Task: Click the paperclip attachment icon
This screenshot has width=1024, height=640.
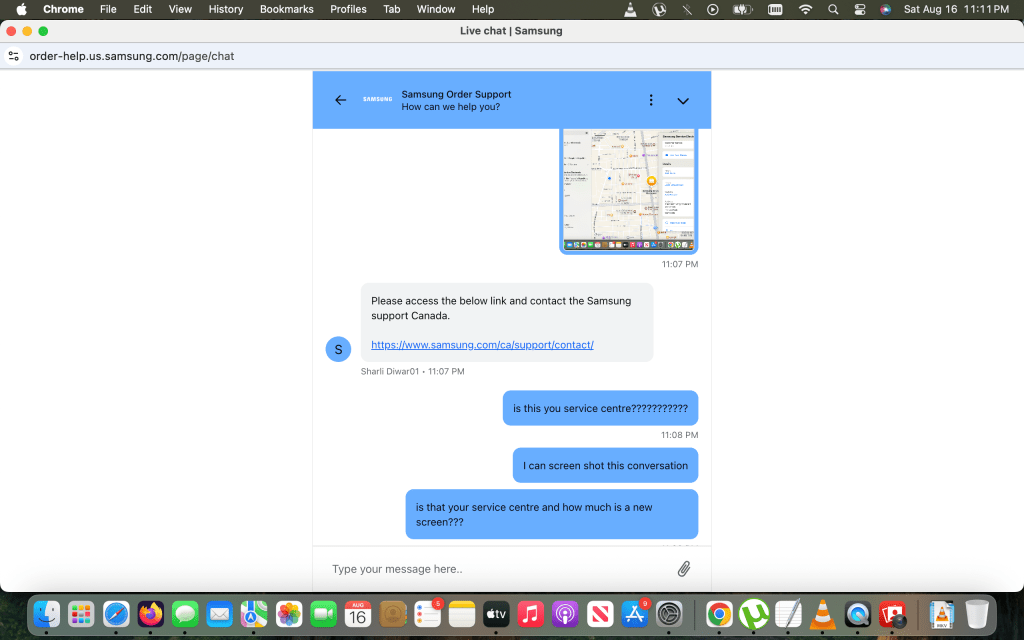Action: point(684,569)
